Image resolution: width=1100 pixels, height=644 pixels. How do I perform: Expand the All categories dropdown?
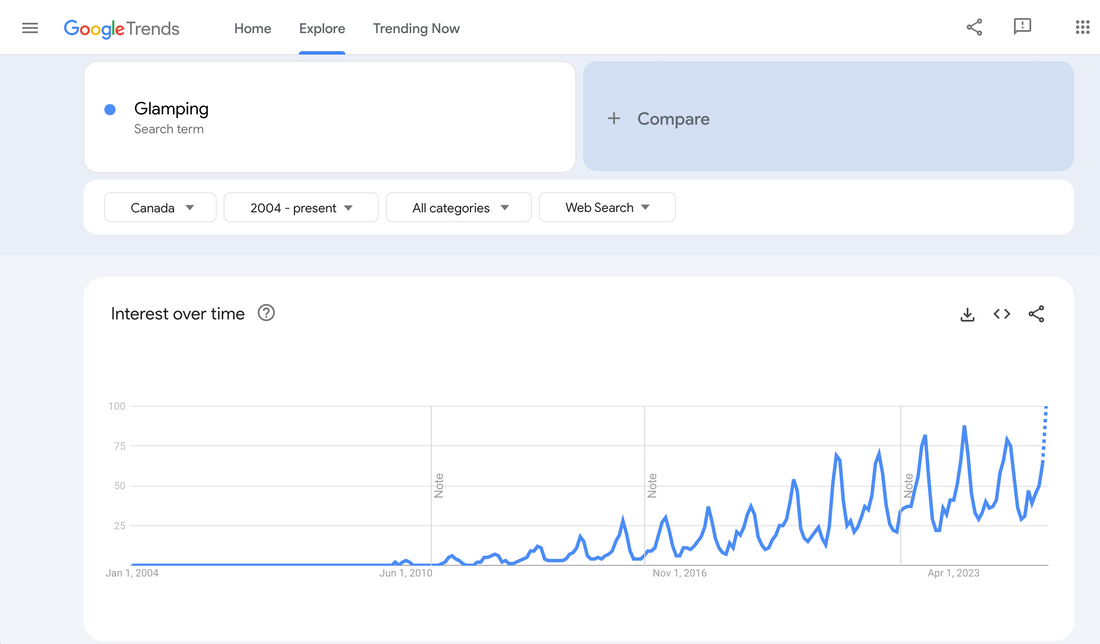(x=459, y=208)
